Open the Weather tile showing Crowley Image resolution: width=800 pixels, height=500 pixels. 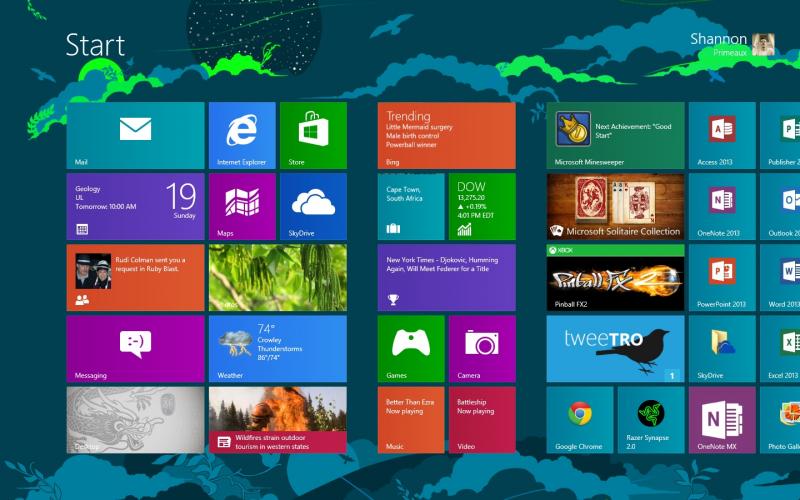point(278,348)
